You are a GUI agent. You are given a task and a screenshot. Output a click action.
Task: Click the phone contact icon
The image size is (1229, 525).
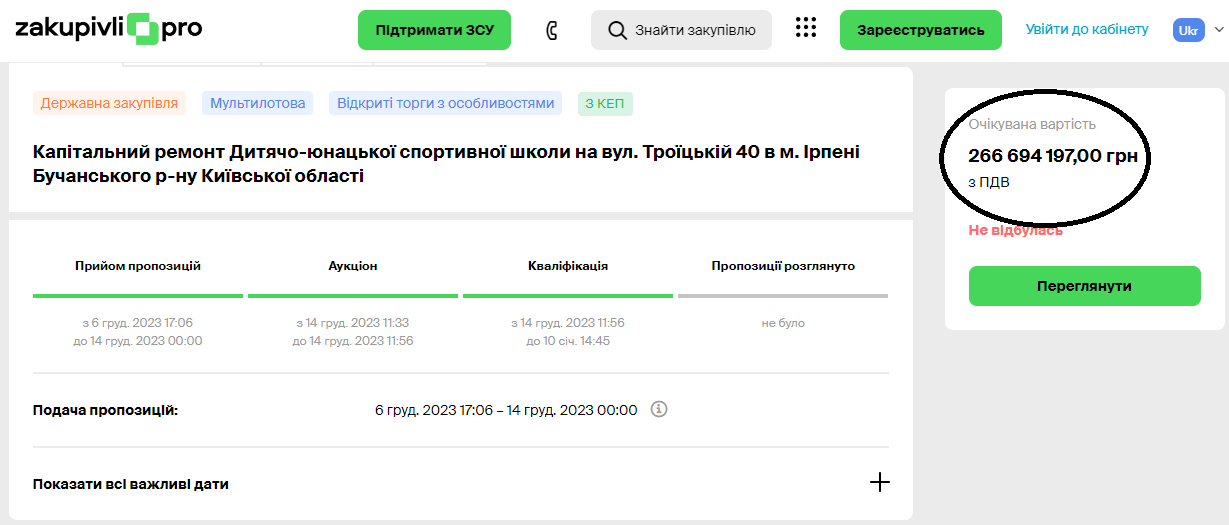551,30
